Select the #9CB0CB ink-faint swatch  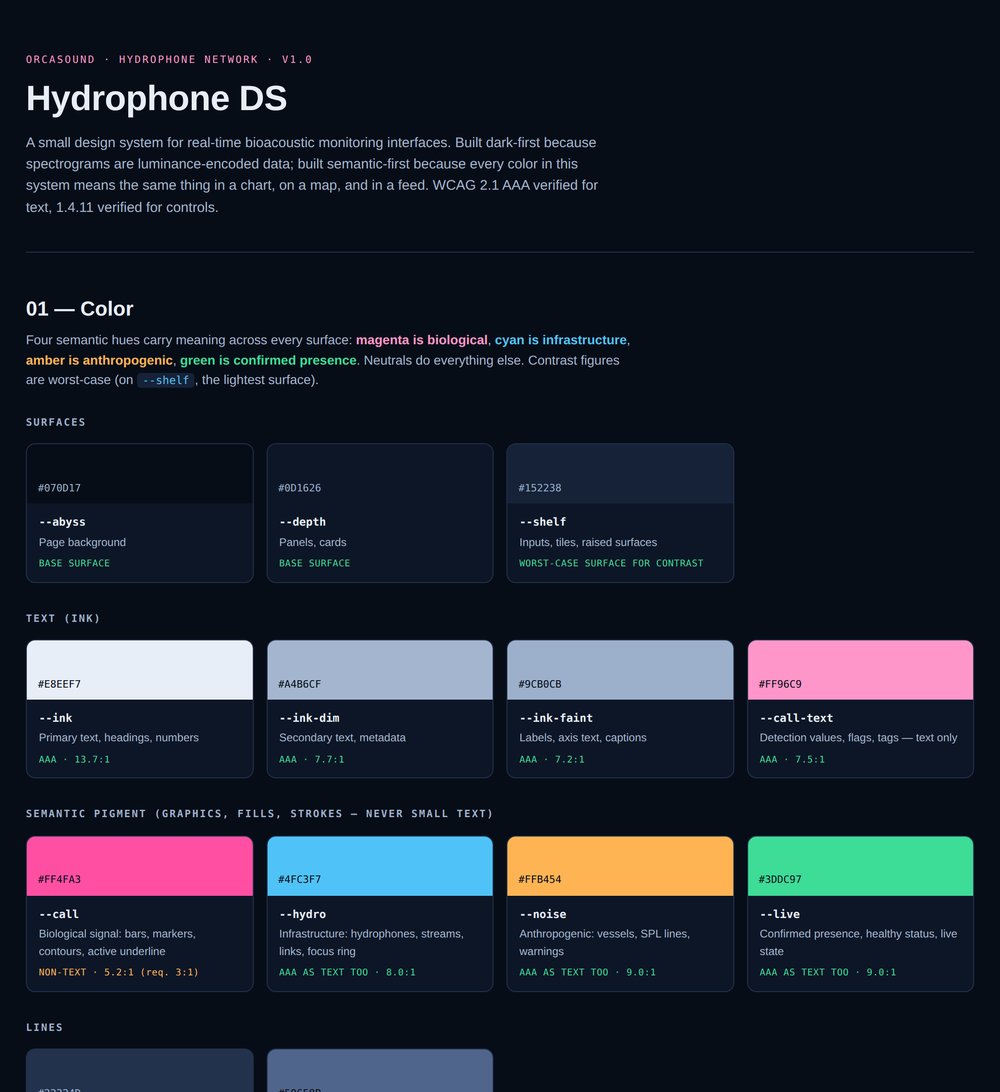pyautogui.click(x=620, y=670)
